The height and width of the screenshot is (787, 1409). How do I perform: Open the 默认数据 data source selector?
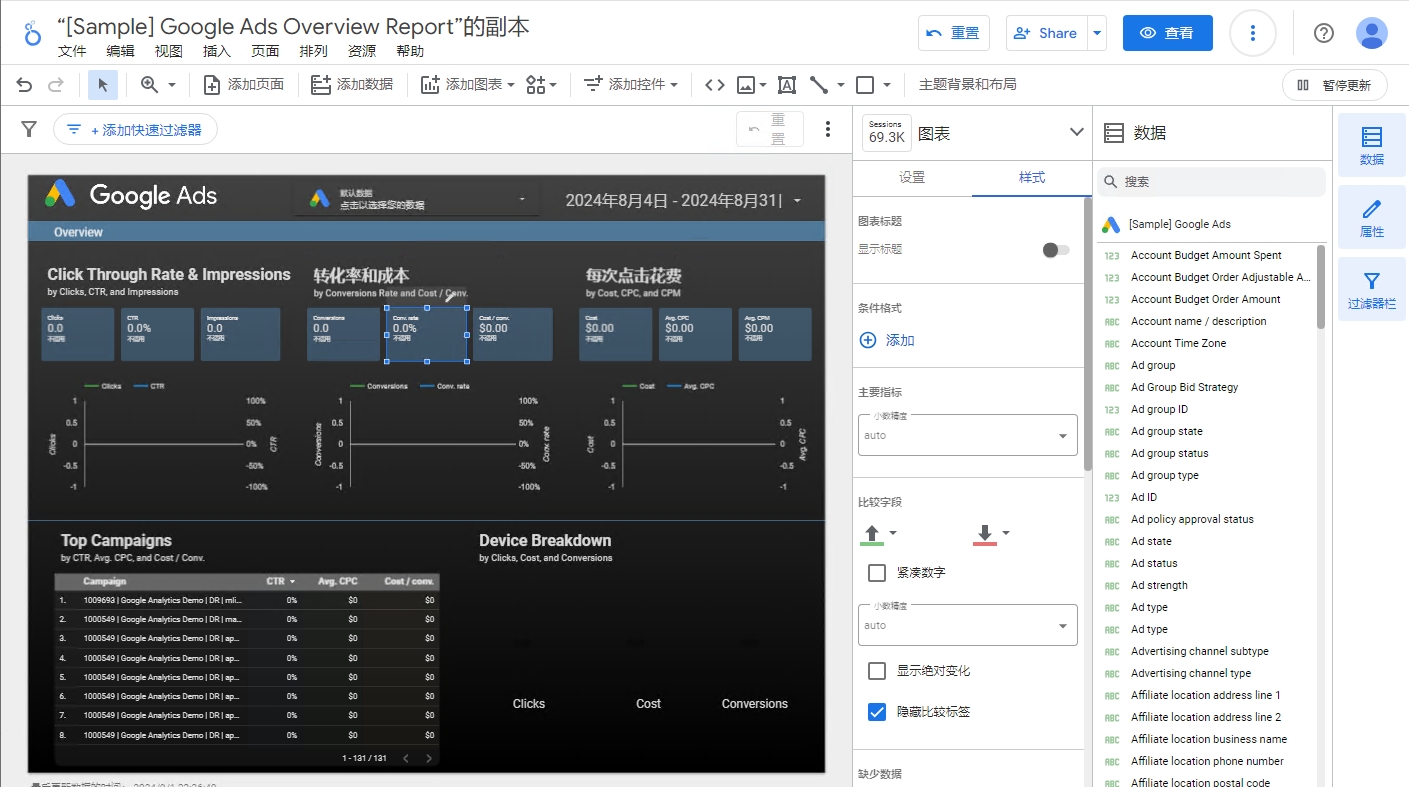pos(416,199)
